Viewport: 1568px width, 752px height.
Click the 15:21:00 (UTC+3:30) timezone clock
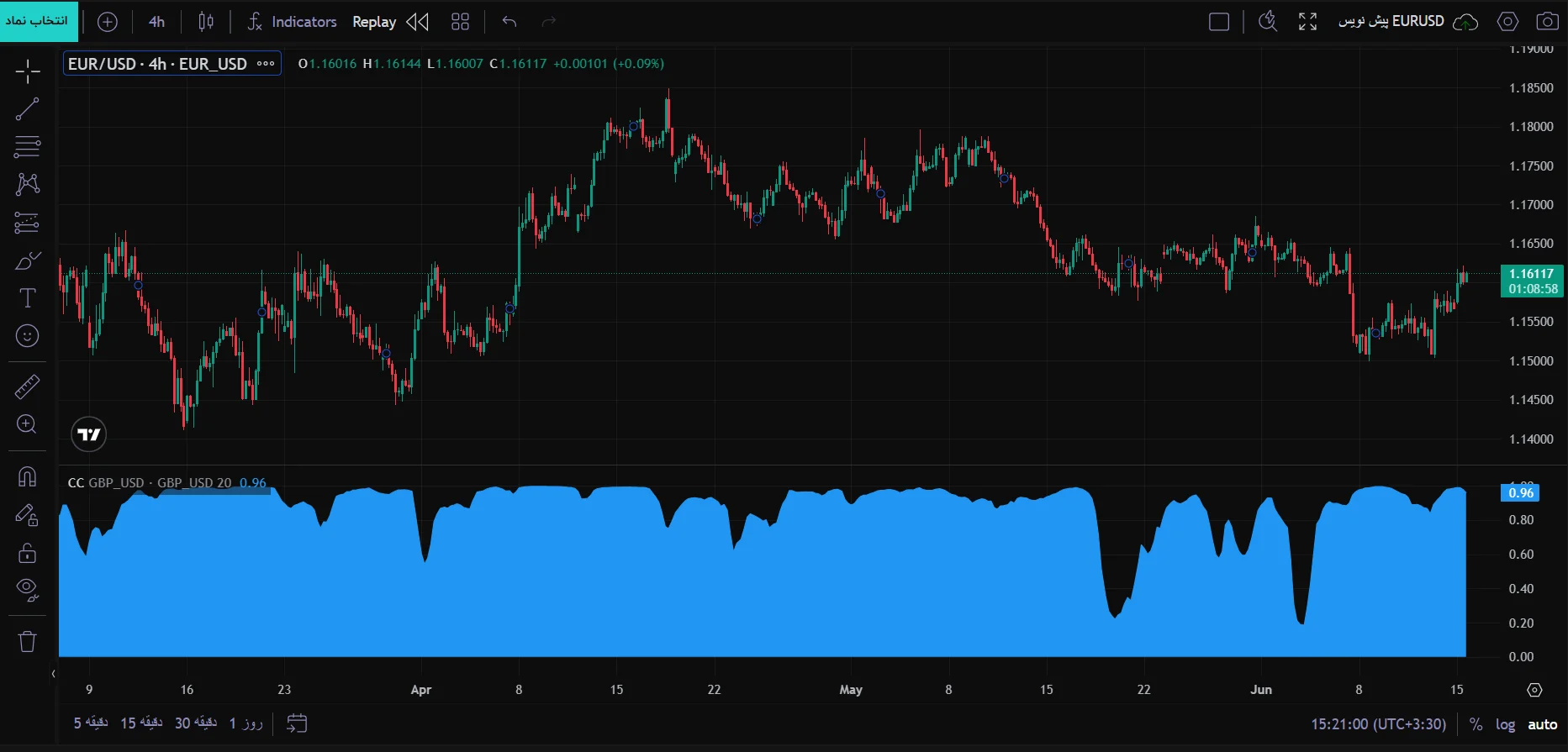tap(1378, 723)
